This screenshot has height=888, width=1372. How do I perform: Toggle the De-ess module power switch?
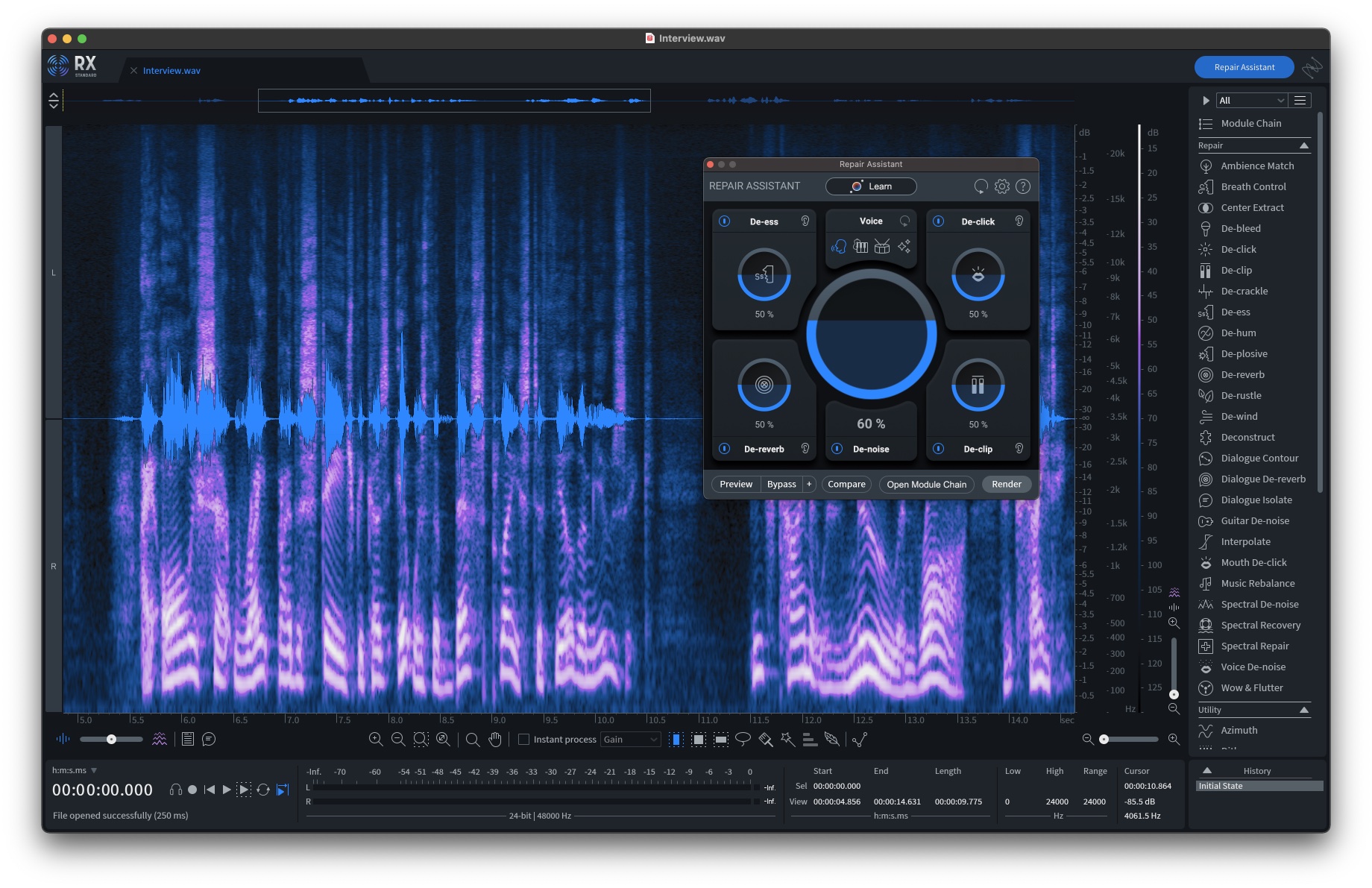pos(724,221)
